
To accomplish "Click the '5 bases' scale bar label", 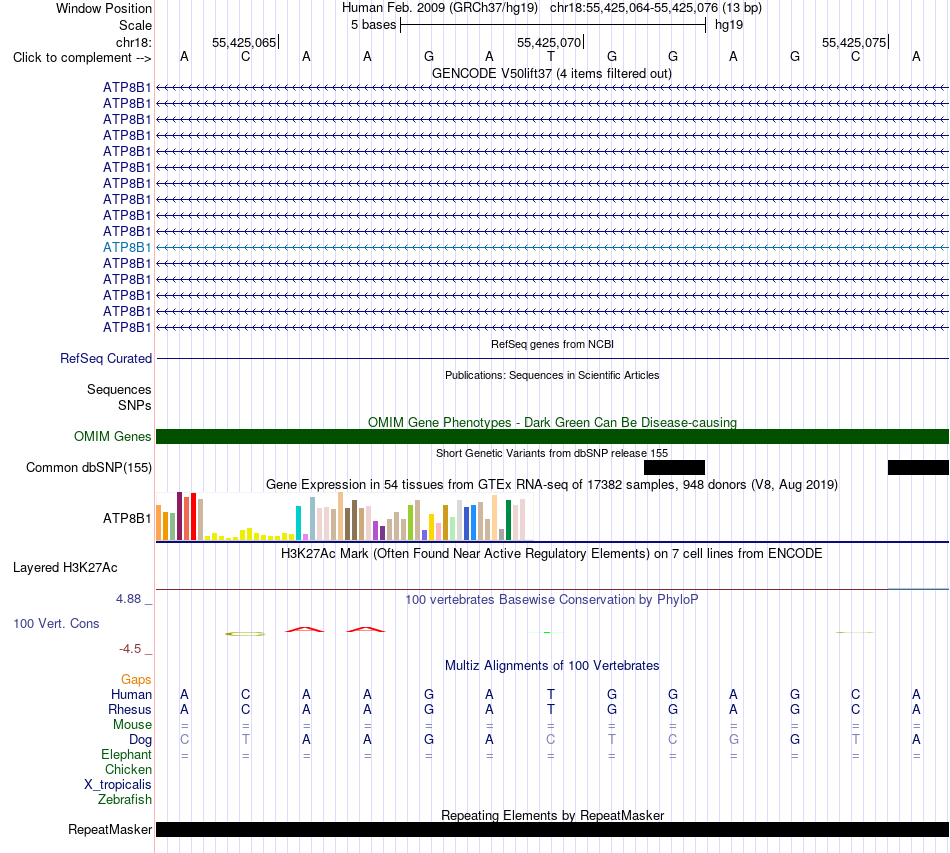I will pyautogui.click(x=373, y=25).
